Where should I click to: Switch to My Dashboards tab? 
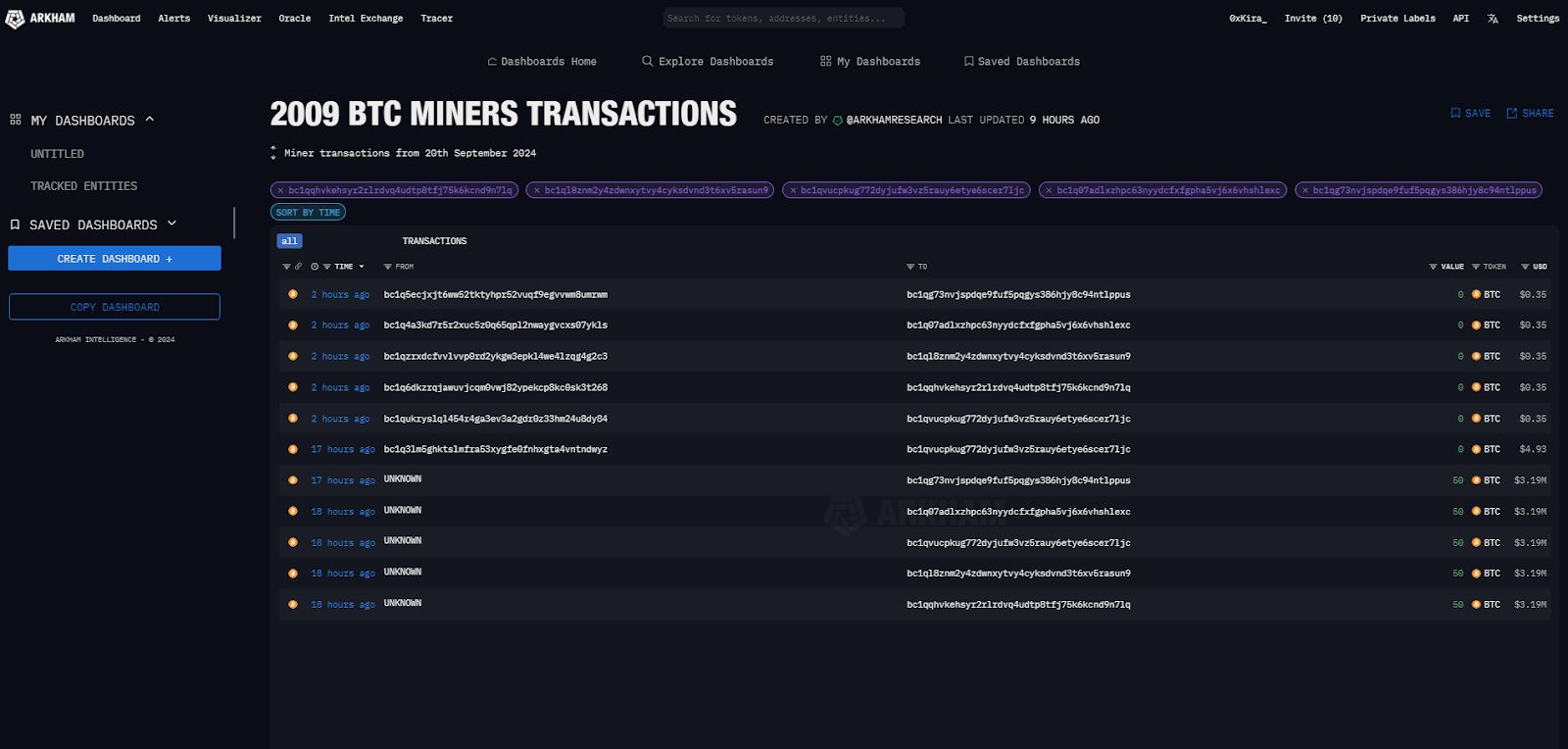tap(870, 62)
